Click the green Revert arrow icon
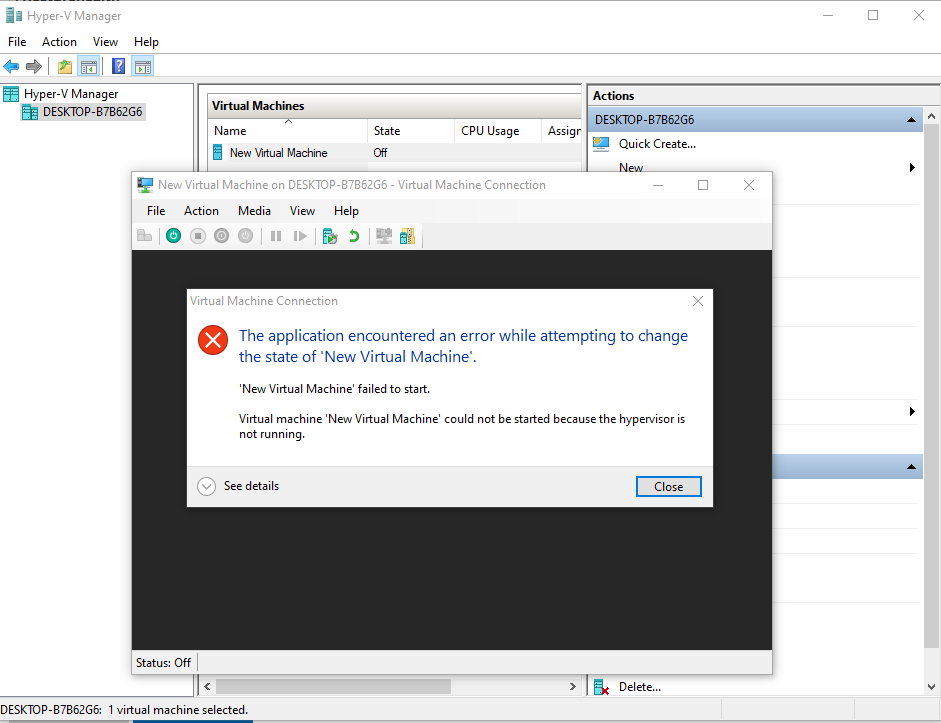The width and height of the screenshot is (941, 723). (x=354, y=236)
